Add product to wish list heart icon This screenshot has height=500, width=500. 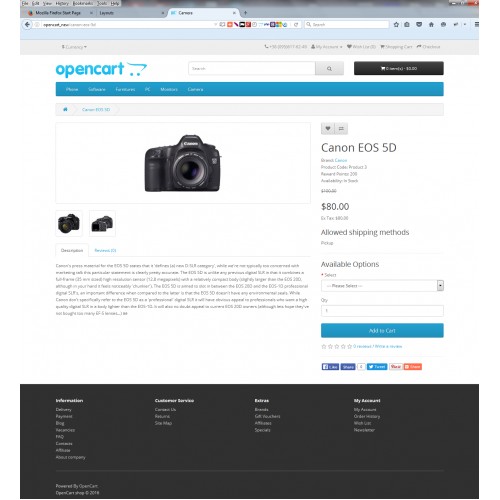328,128
